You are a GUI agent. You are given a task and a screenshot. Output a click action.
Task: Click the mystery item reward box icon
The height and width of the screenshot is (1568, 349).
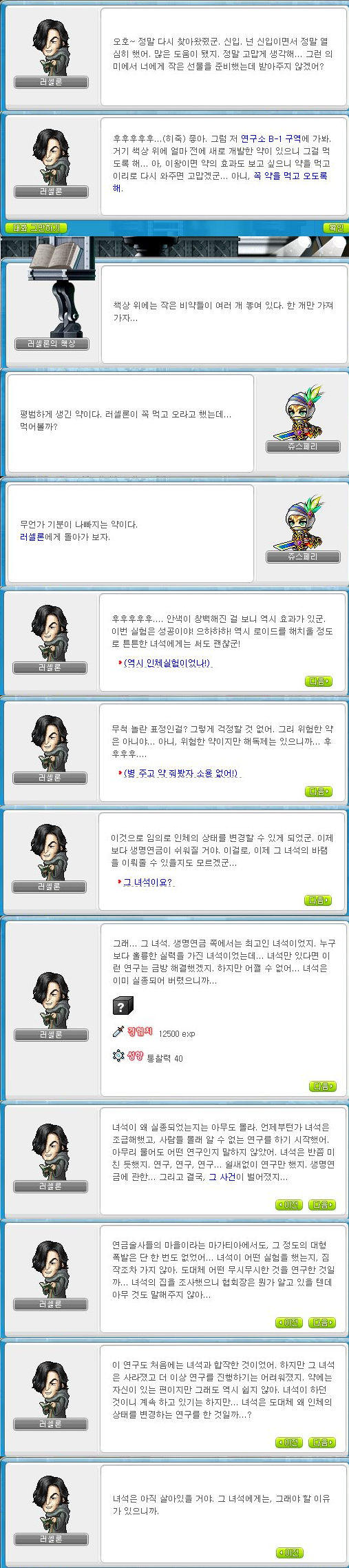click(x=123, y=1006)
